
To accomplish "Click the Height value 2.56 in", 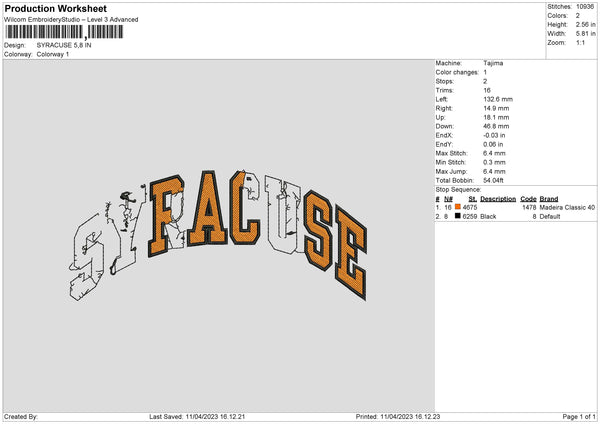I will click(585, 24).
